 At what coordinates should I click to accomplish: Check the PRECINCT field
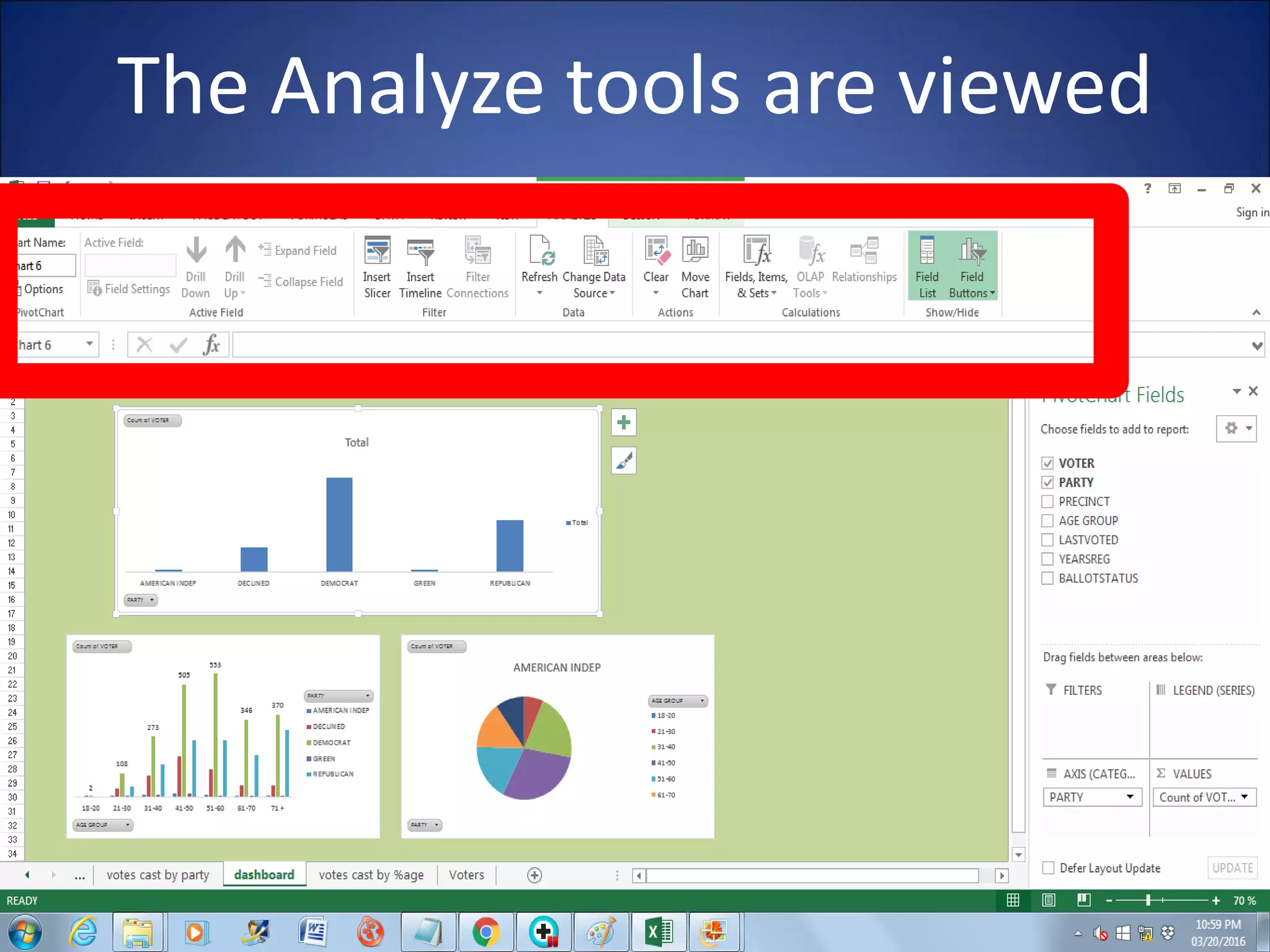tap(1048, 501)
